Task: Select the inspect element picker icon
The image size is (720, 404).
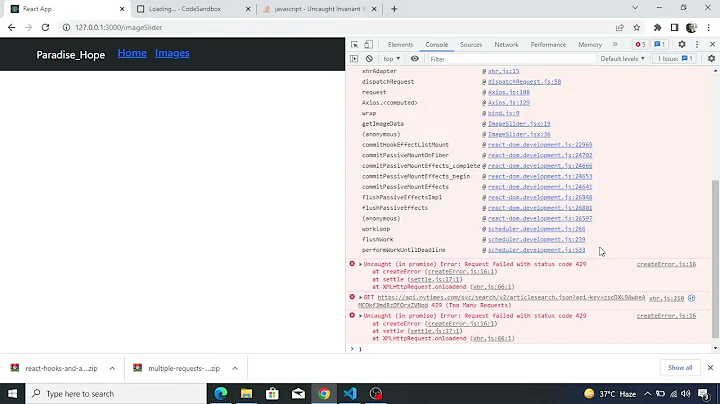Action: coord(354,45)
